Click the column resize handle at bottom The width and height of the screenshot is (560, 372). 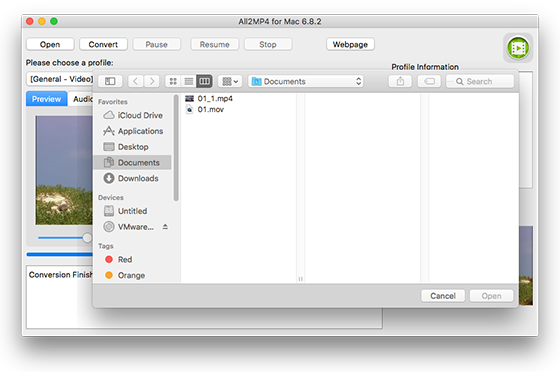point(300,279)
